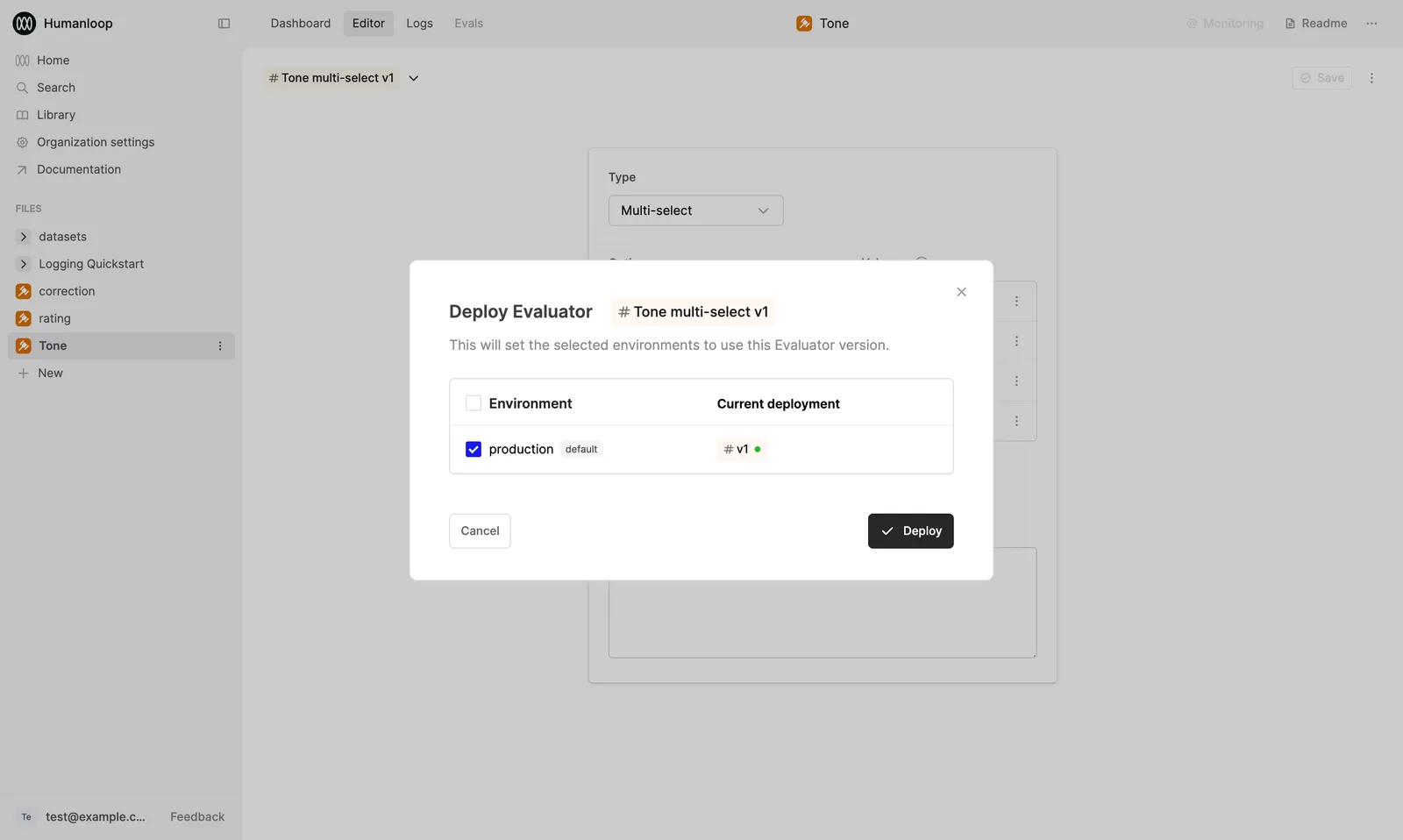Open the version dropdown chevron
1403x840 pixels.
[x=414, y=78]
